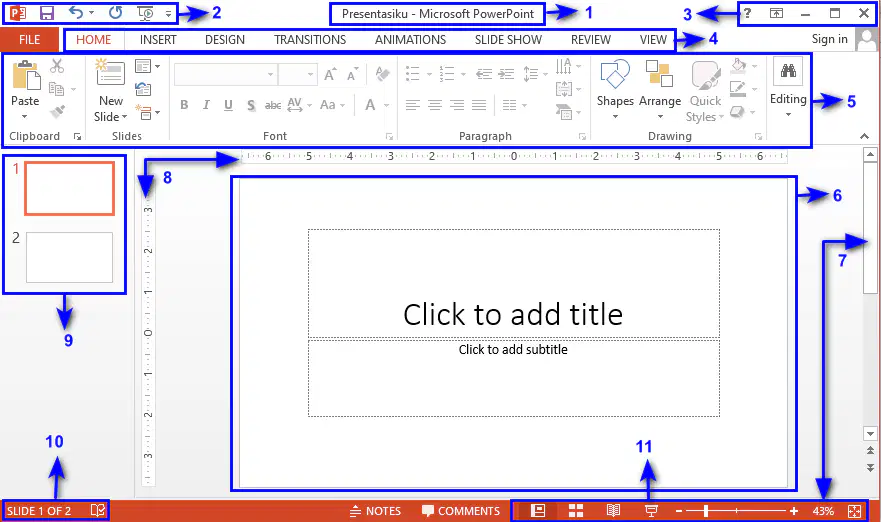Click the Copy icon
This screenshot has height=522, width=881.
click(56, 89)
